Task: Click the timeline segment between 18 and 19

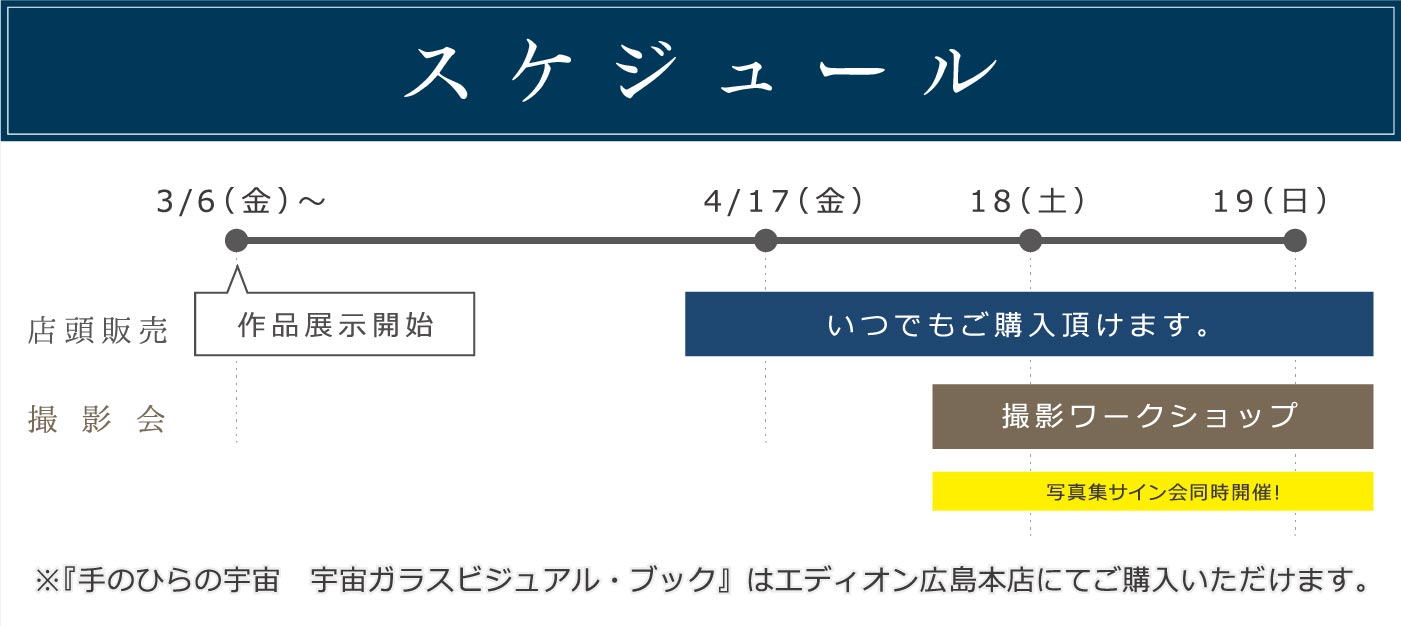Action: (1162, 241)
